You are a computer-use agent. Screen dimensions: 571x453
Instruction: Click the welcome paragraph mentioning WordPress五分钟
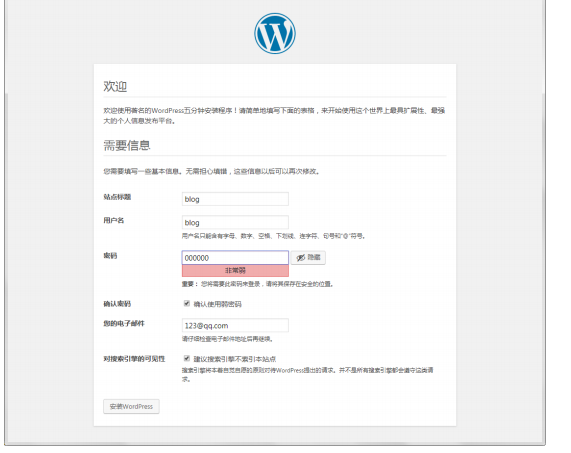coord(274,115)
